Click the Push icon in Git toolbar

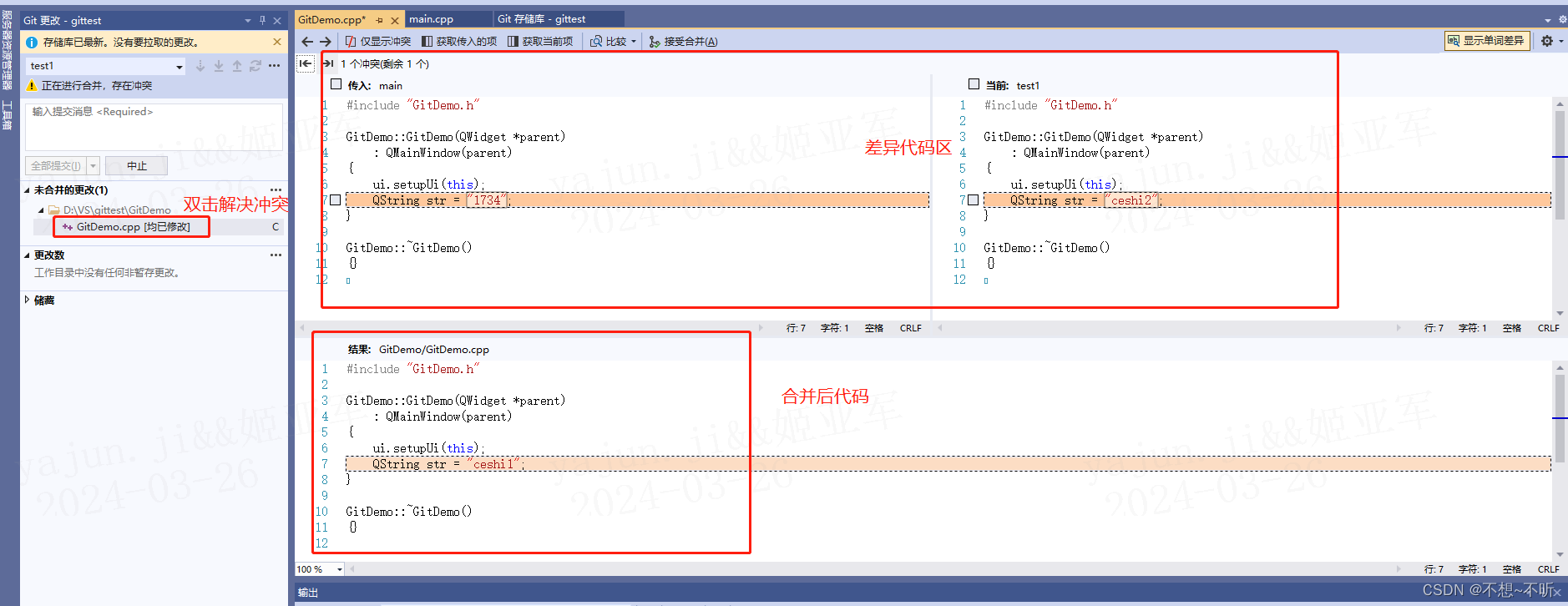coord(237,66)
